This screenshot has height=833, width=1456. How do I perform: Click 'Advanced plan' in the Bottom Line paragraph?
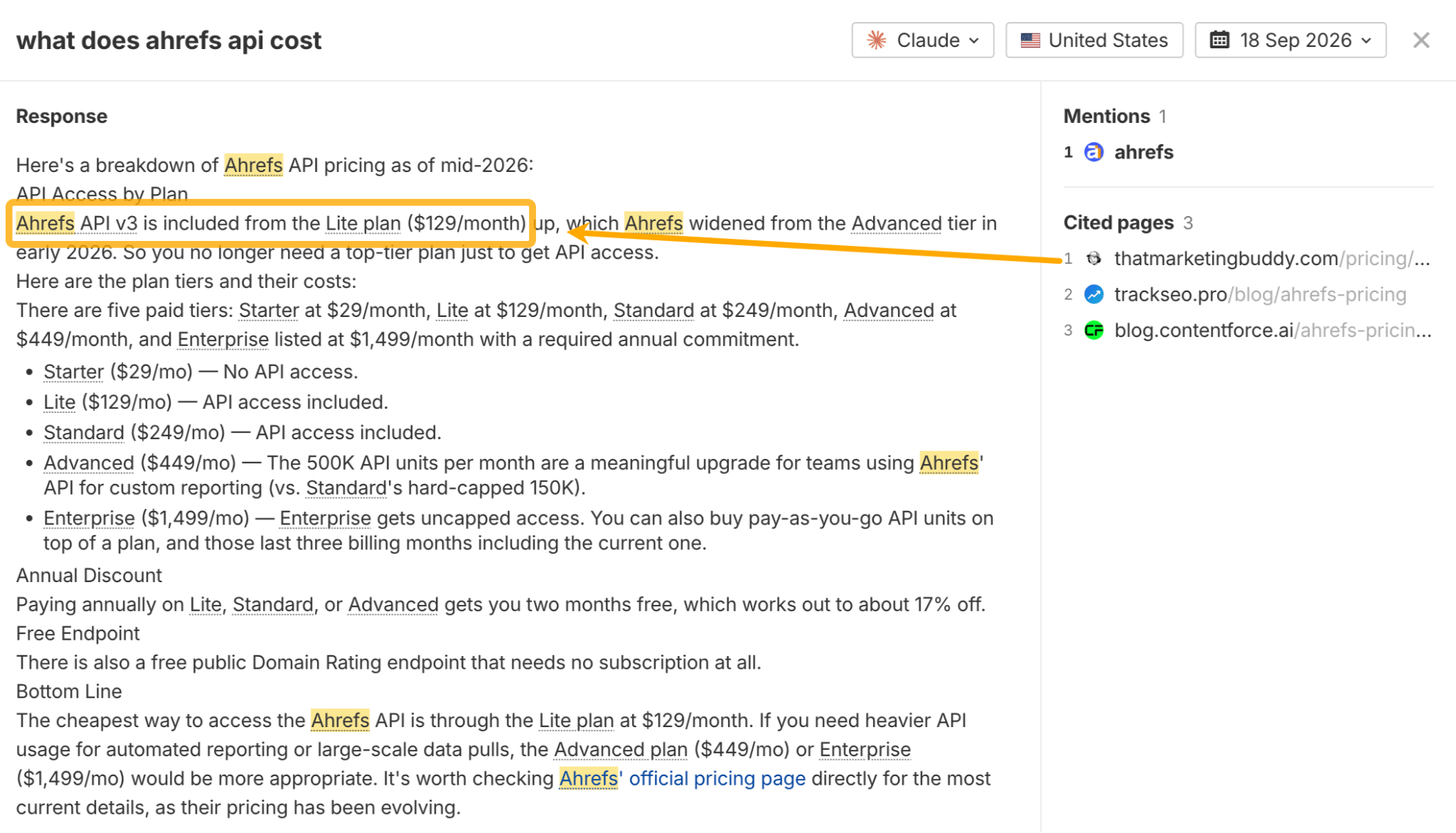coord(621,750)
